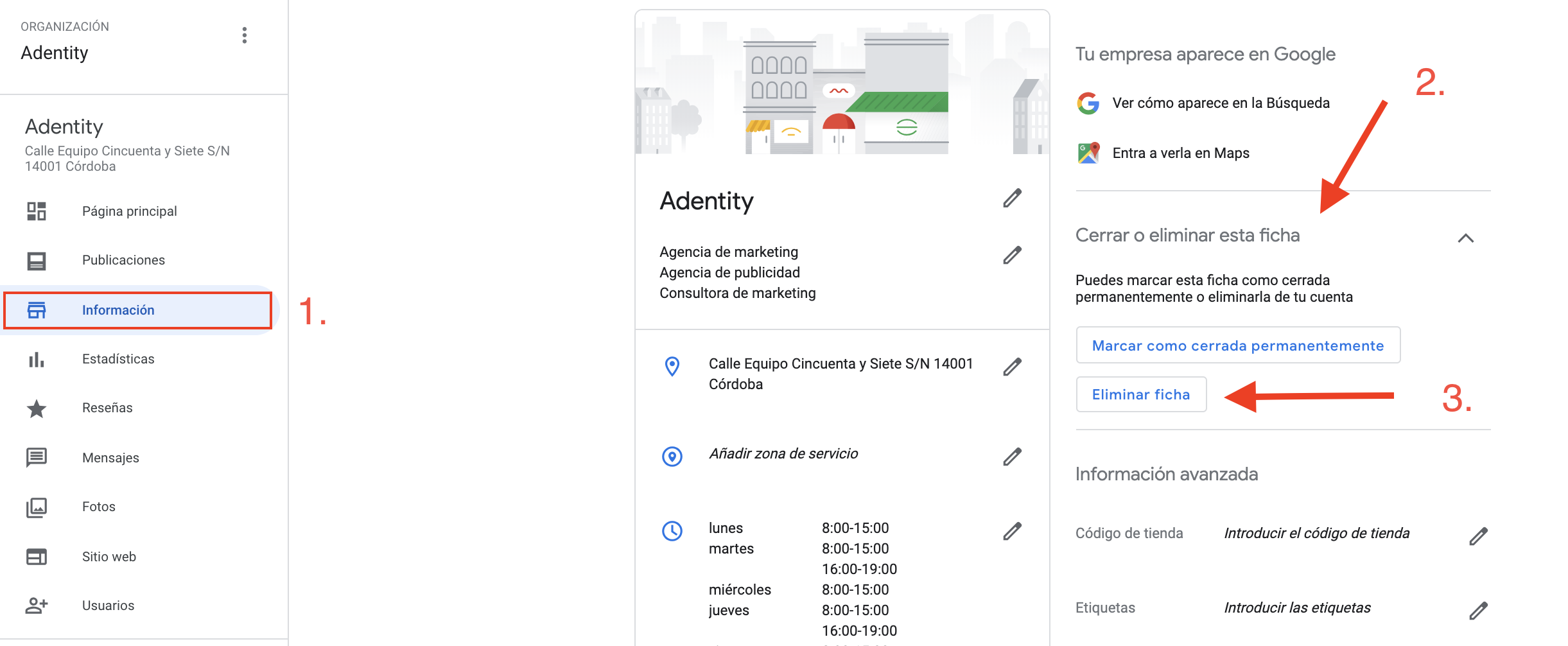1568x646 pixels.
Task: Click the pencil icon to edit opening hours
Action: [1012, 531]
